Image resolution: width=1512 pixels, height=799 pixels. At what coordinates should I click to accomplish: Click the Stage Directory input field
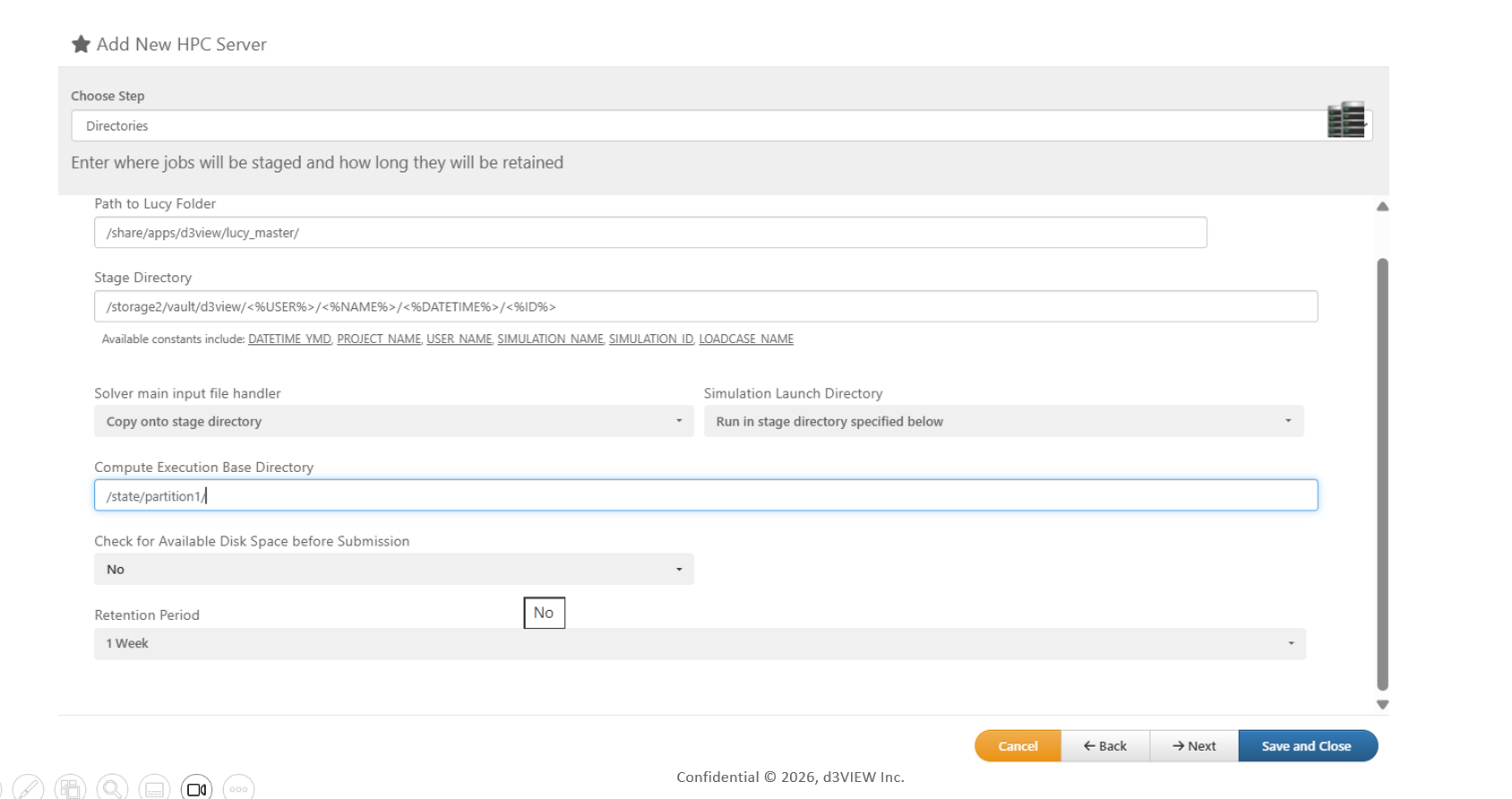coord(705,306)
